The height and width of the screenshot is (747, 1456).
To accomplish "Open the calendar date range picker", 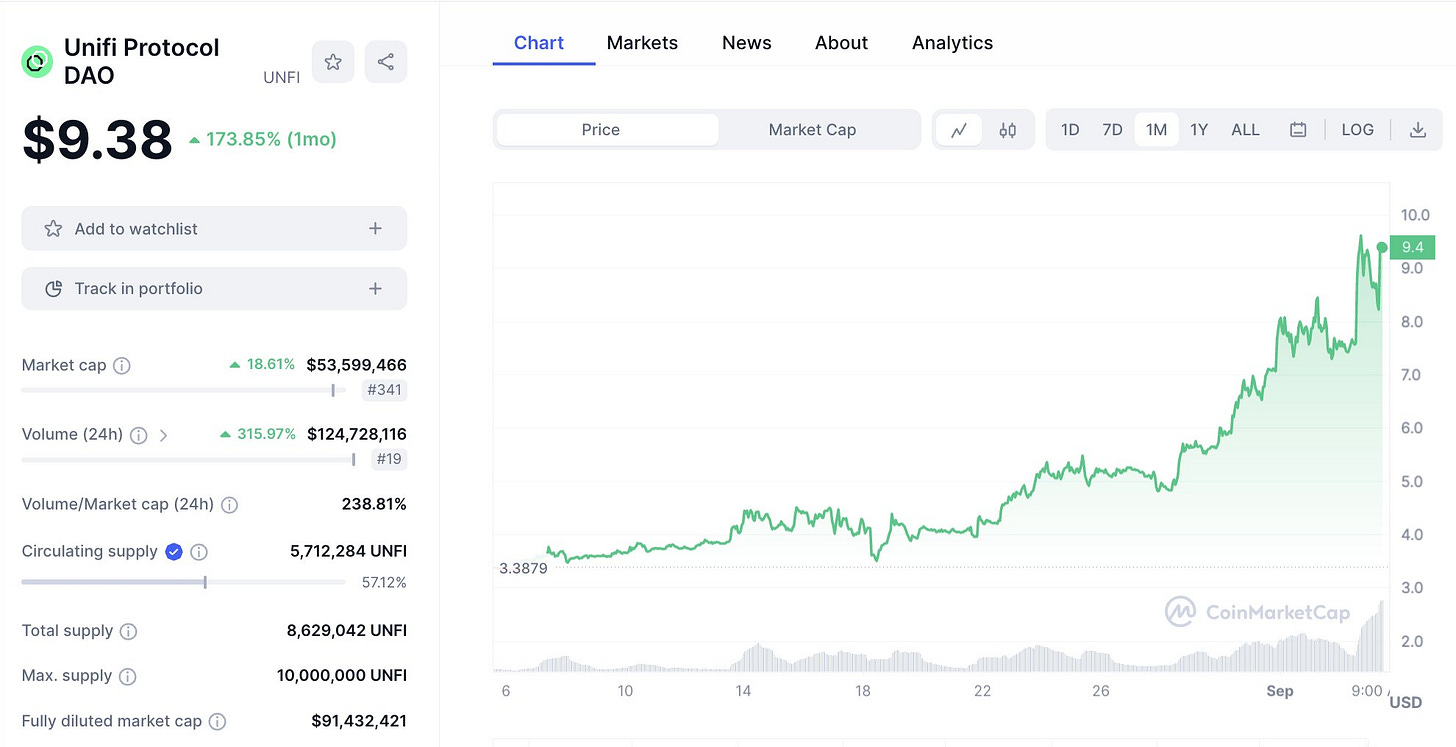I will pos(1298,130).
